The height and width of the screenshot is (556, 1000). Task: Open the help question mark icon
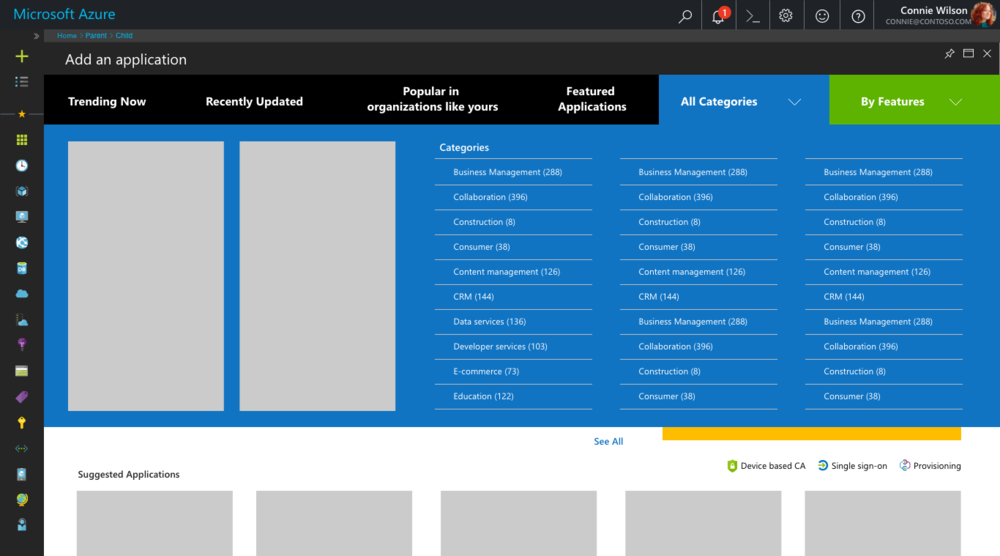[x=858, y=17]
